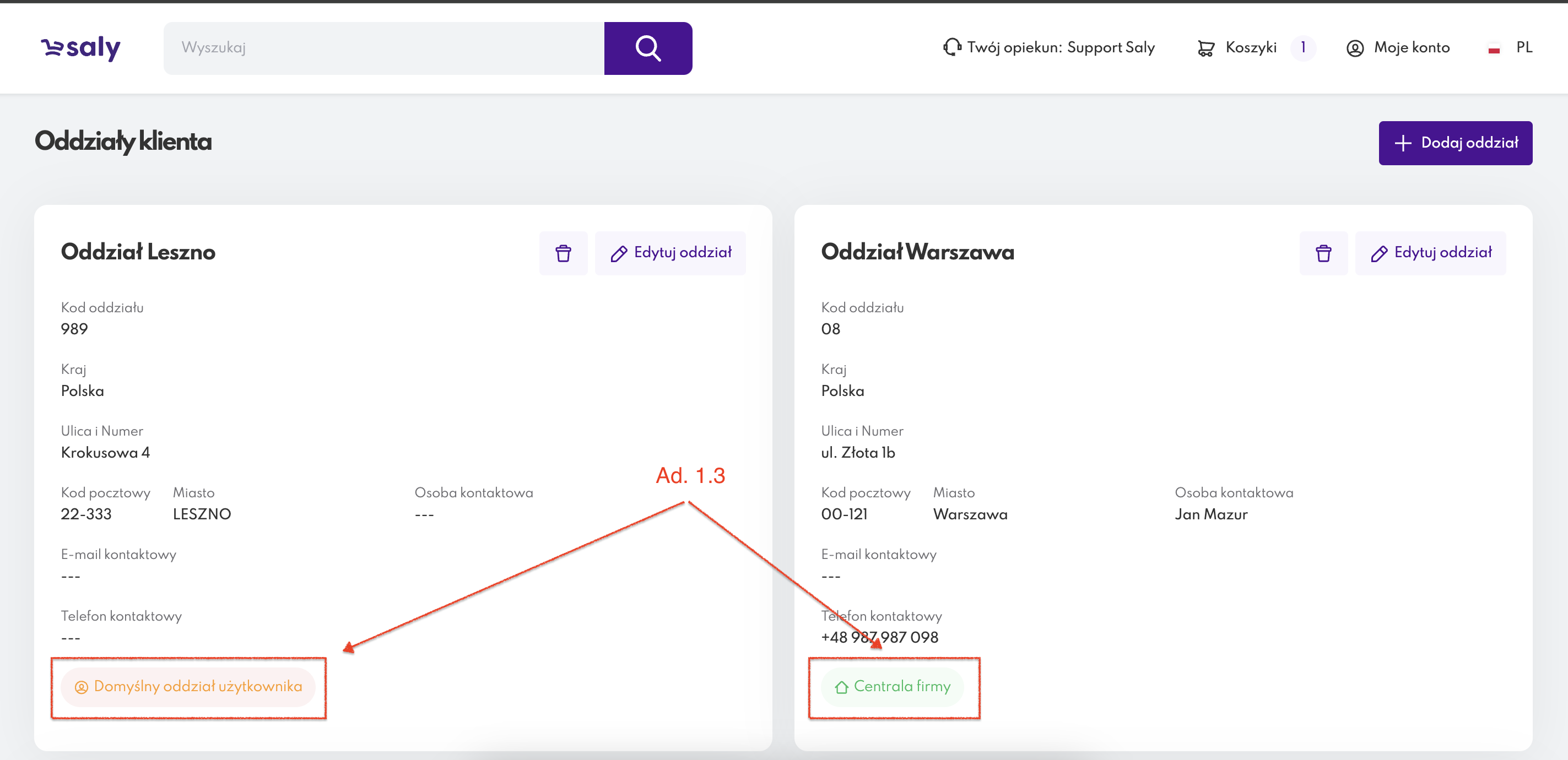The image size is (1568, 760).
Task: Click plus icon in Dodaj oddział
Action: point(1402,143)
